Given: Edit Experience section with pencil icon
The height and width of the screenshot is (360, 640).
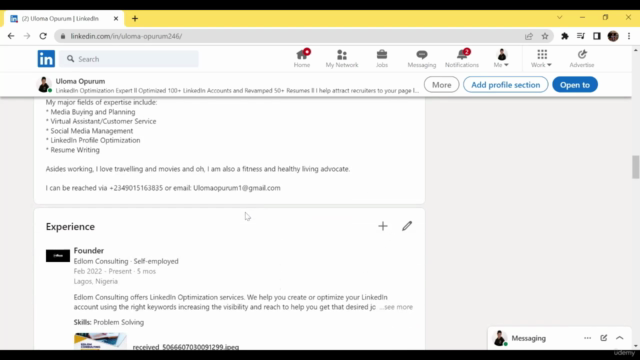Looking at the screenshot, I should pos(407,226).
